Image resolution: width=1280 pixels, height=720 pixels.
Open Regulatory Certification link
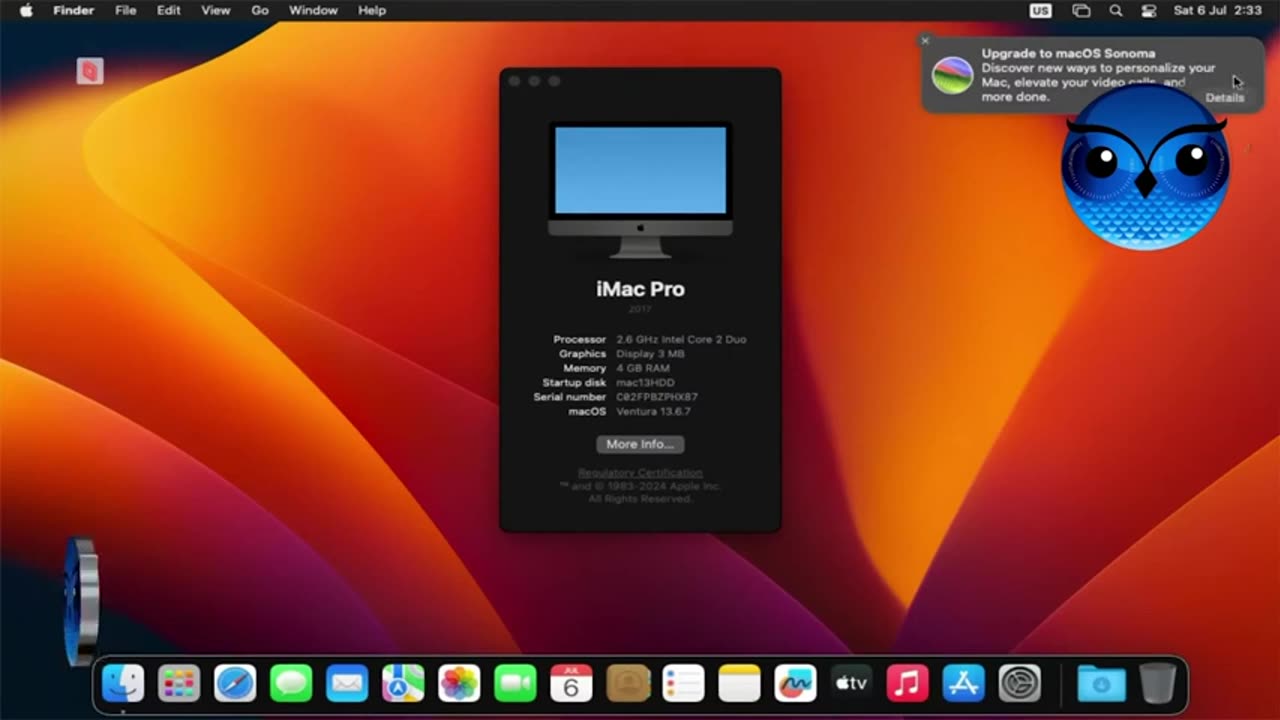(640, 473)
